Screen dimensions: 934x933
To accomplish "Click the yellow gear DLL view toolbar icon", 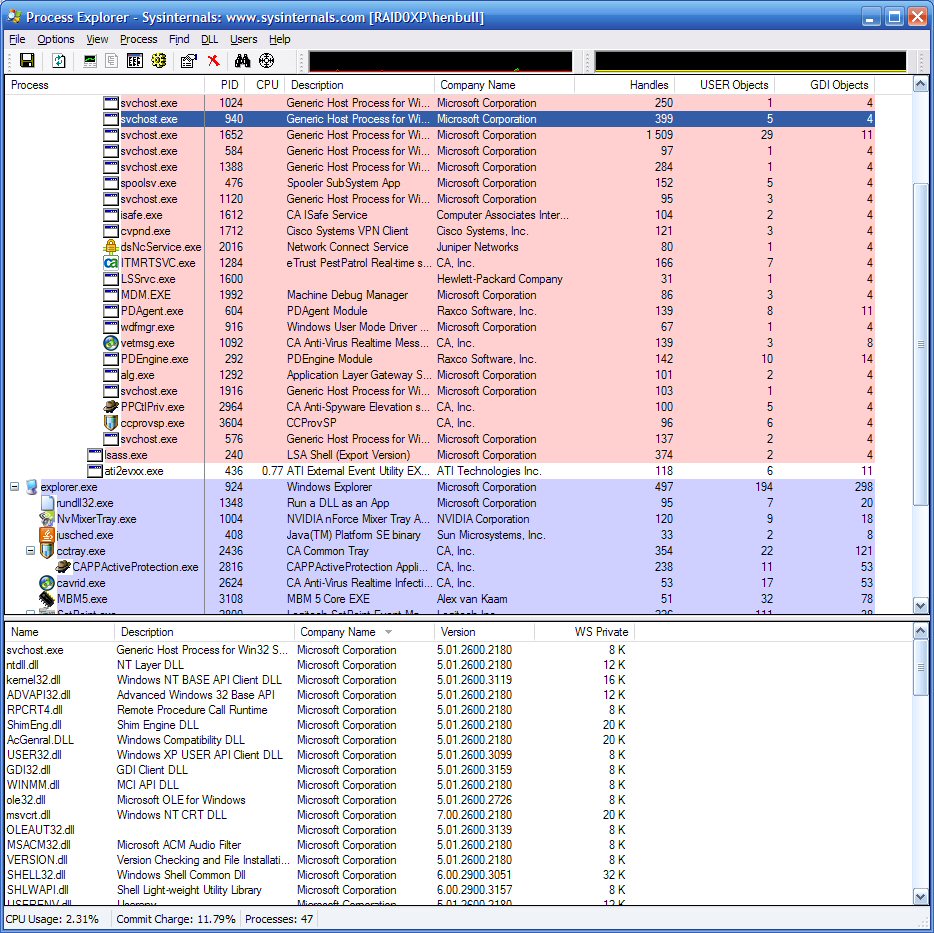I will click(x=158, y=60).
